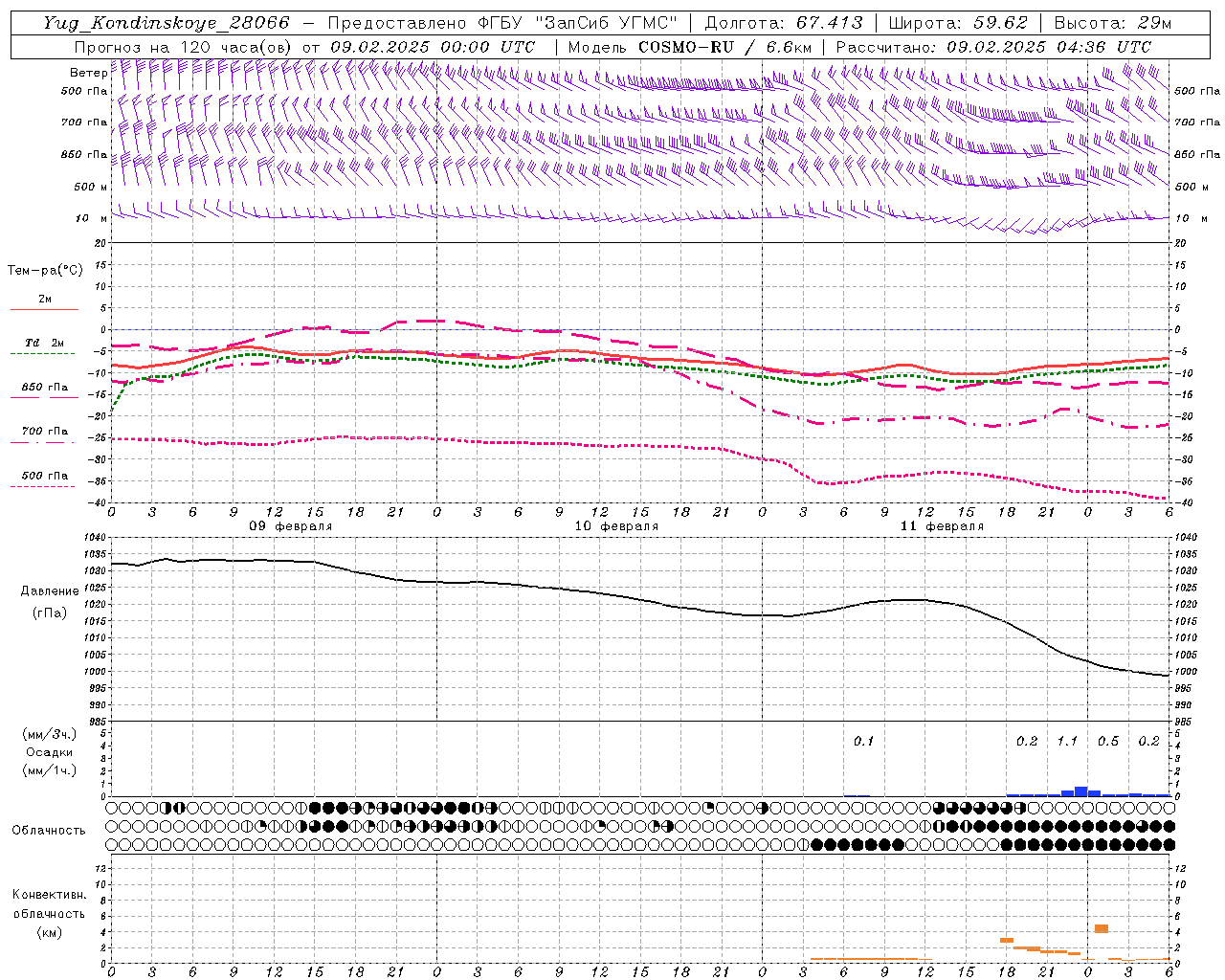Click the 700 гПа temperature legend label
Viewport: 1225px width, 980px height.
(x=44, y=431)
